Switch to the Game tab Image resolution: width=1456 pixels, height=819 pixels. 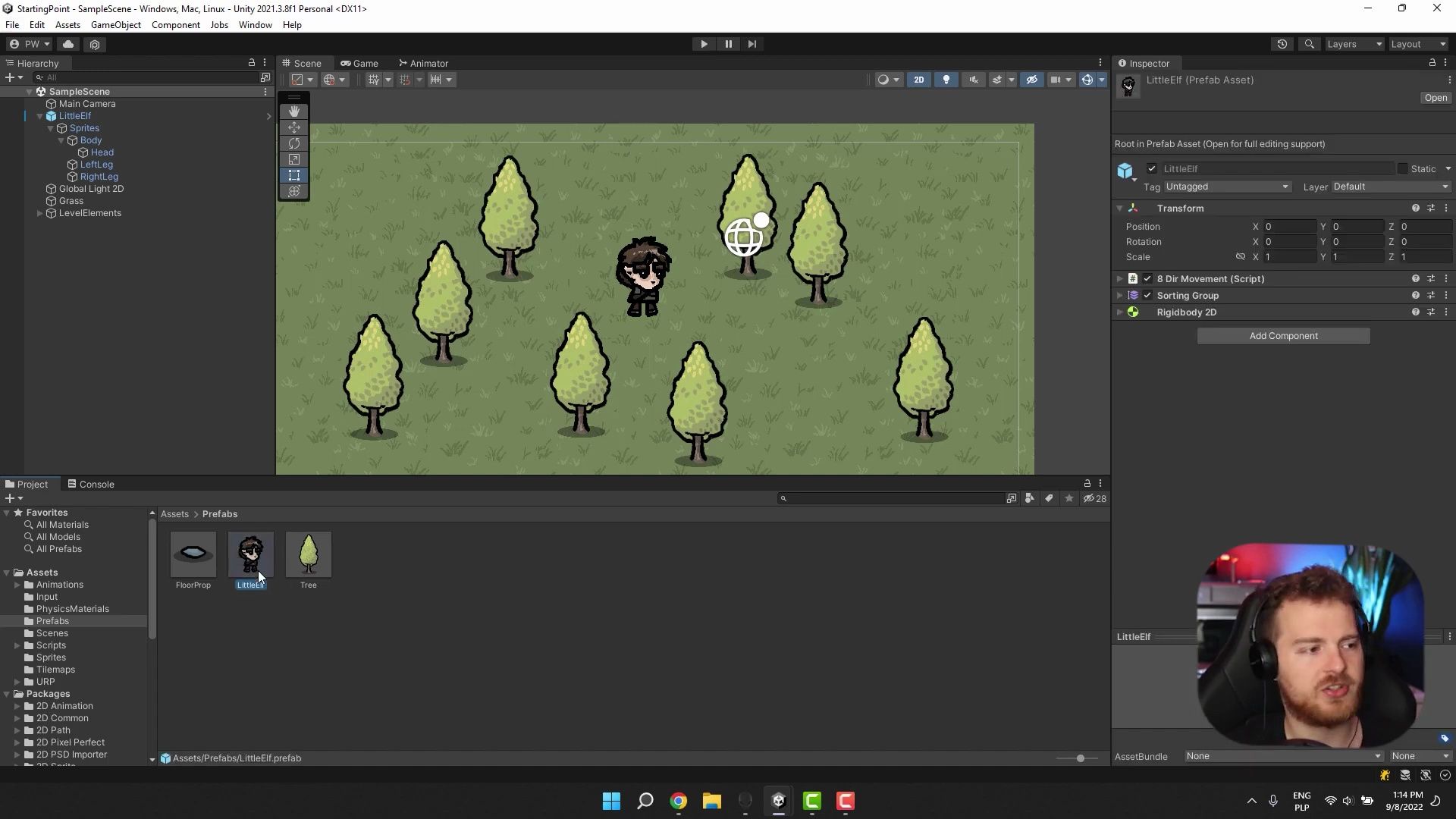[x=364, y=62]
